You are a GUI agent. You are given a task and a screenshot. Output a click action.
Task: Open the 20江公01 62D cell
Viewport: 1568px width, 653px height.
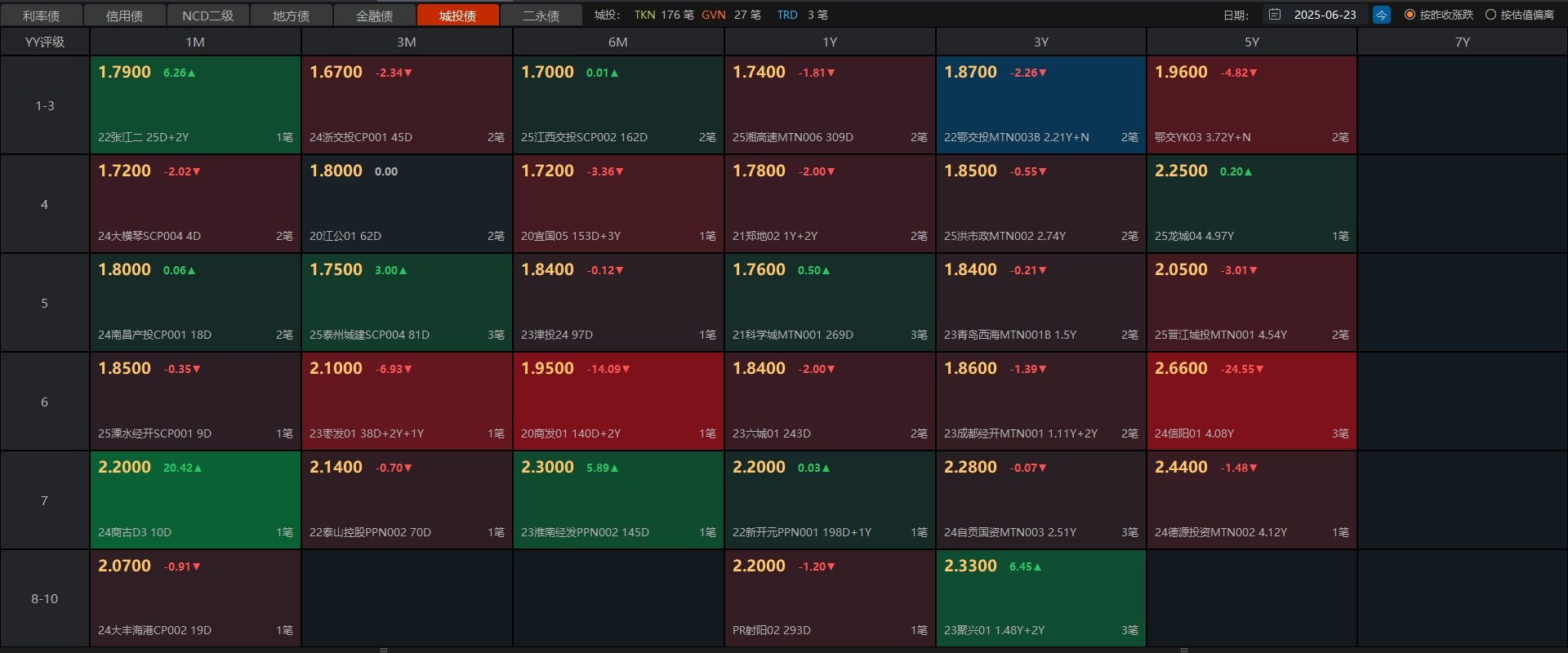(x=407, y=204)
